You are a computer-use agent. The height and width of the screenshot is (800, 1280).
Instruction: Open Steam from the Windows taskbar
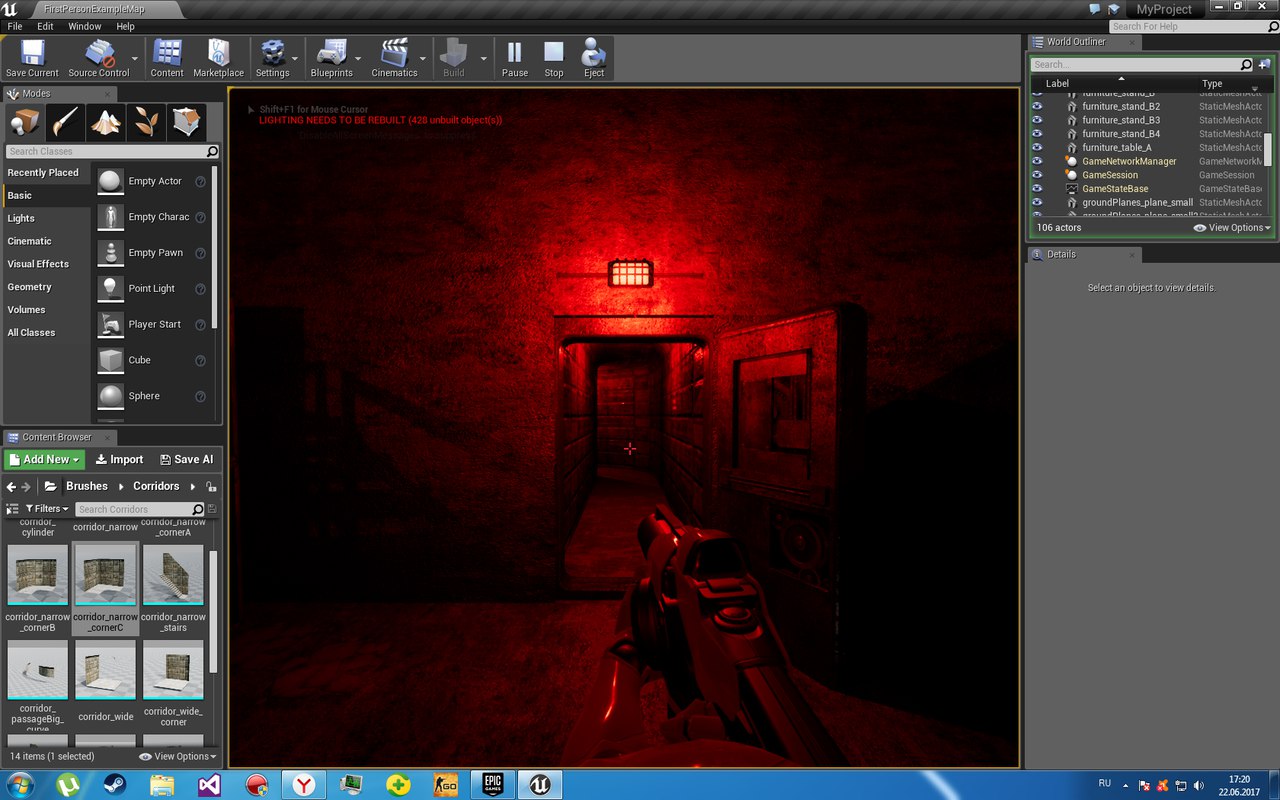[115, 785]
